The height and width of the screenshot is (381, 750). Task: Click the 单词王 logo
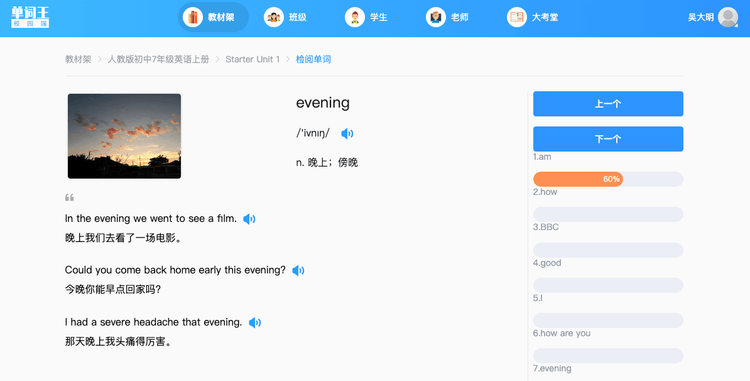tap(30, 17)
